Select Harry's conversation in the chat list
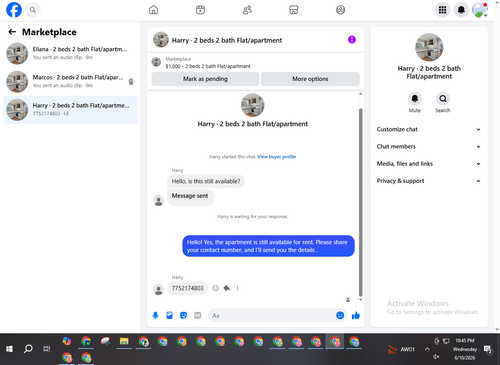500x365 pixels. (x=70, y=110)
